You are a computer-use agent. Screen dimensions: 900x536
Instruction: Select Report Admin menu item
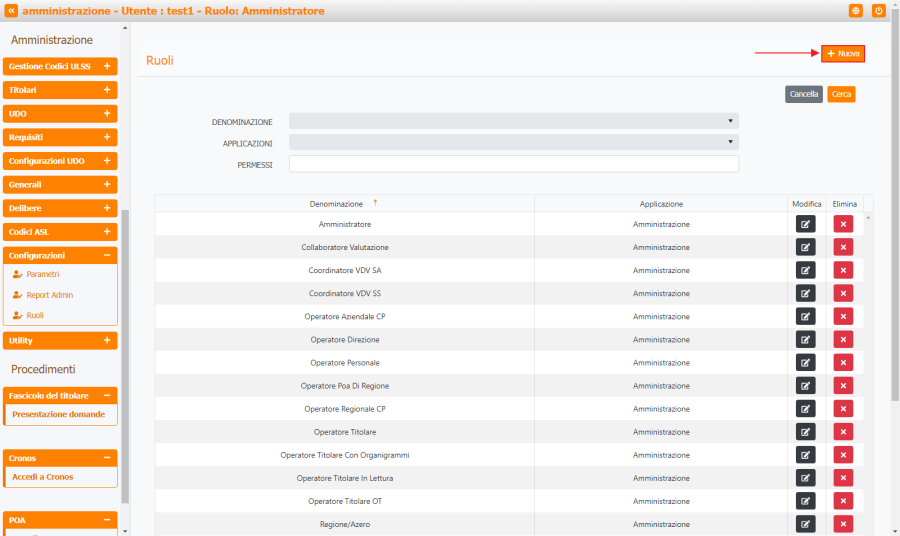click(x=49, y=295)
